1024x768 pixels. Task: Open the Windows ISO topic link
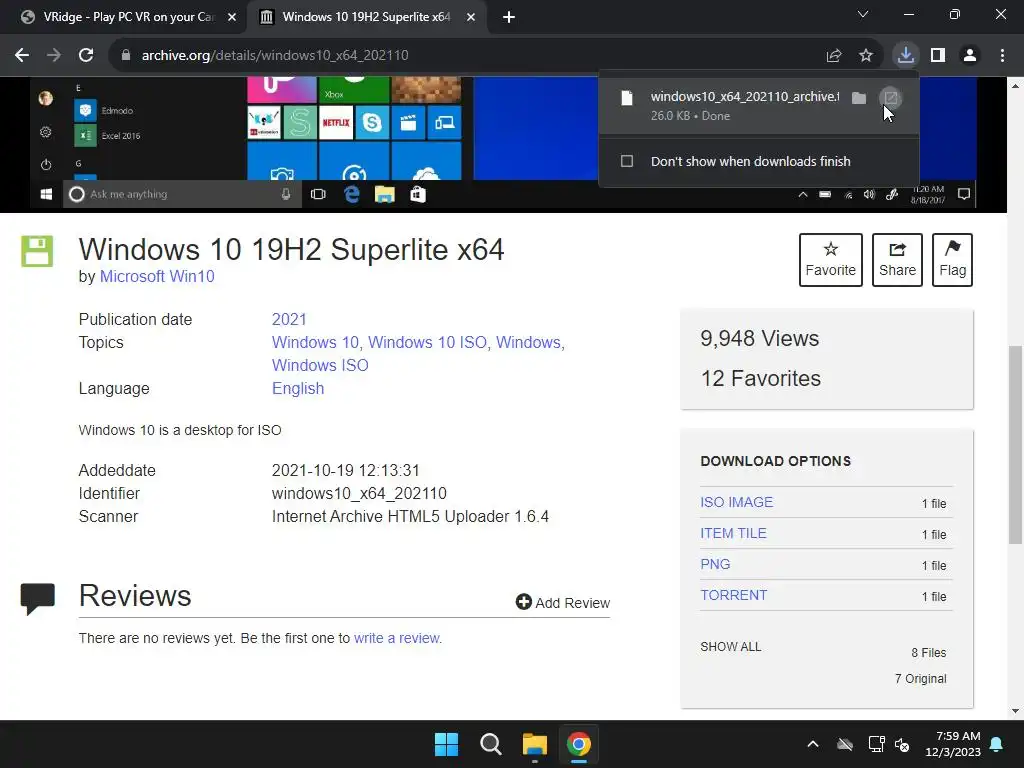click(320, 365)
